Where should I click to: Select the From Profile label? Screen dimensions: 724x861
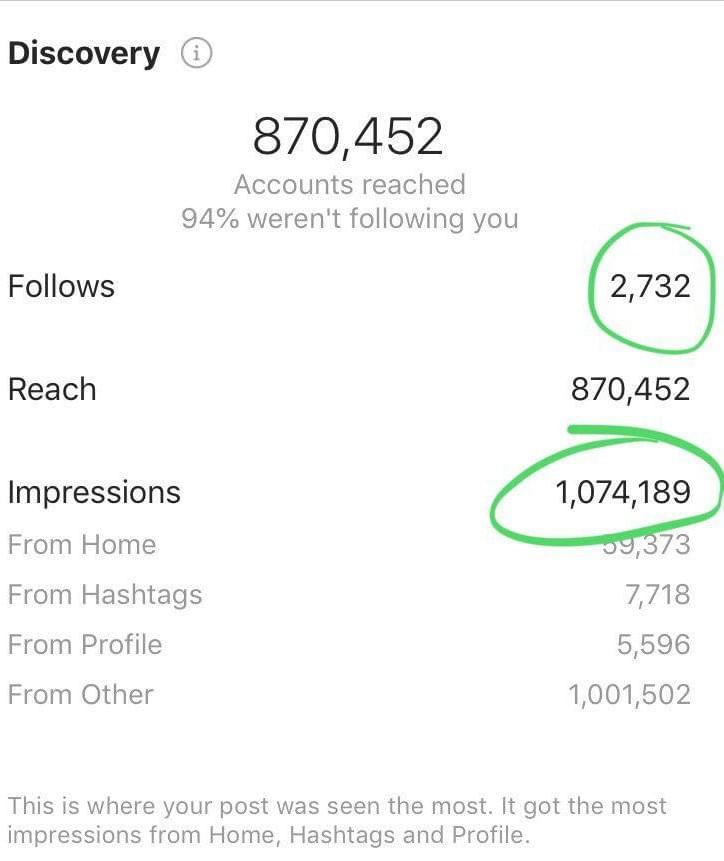click(85, 645)
